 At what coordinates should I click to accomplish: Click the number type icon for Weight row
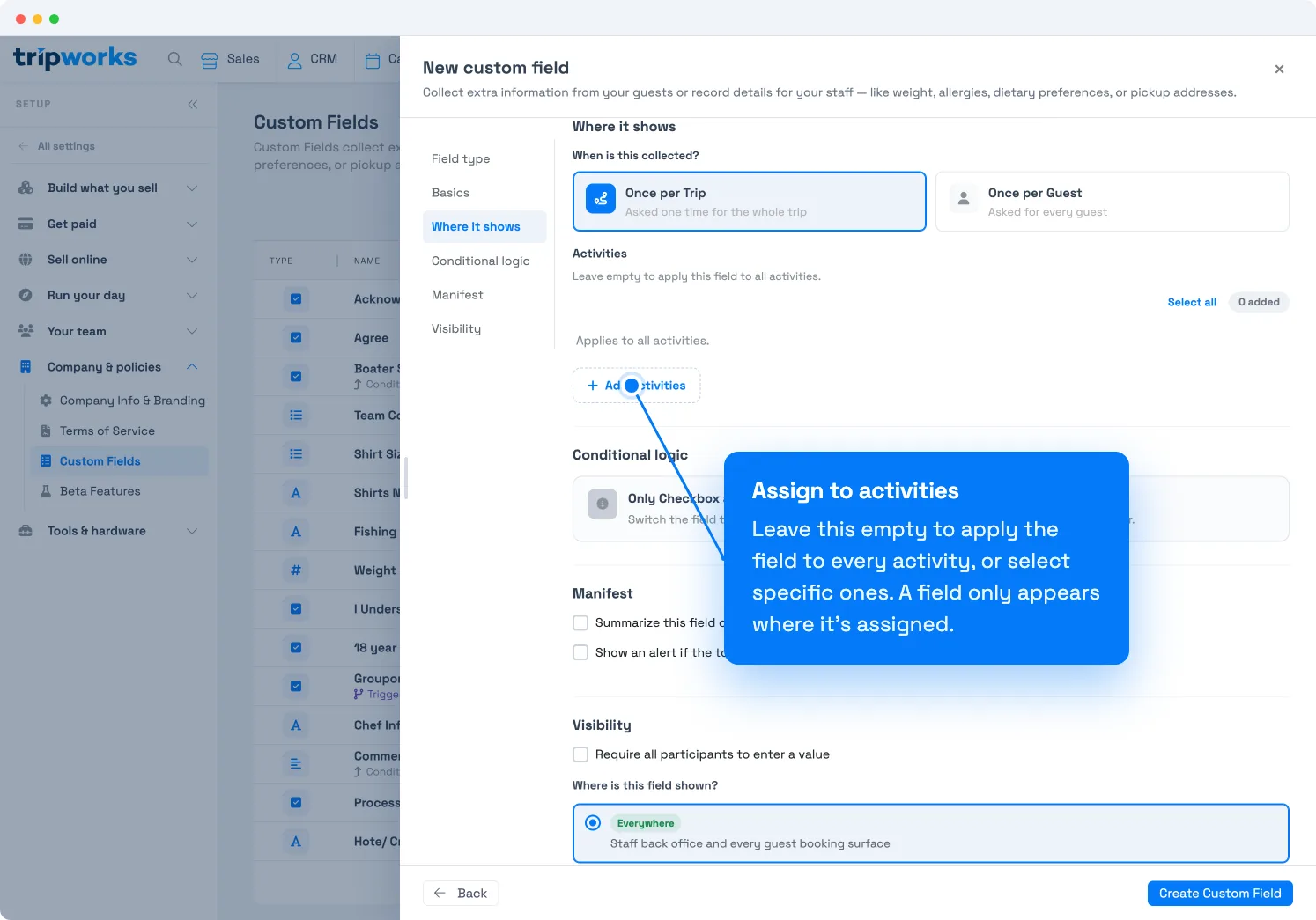(x=296, y=570)
